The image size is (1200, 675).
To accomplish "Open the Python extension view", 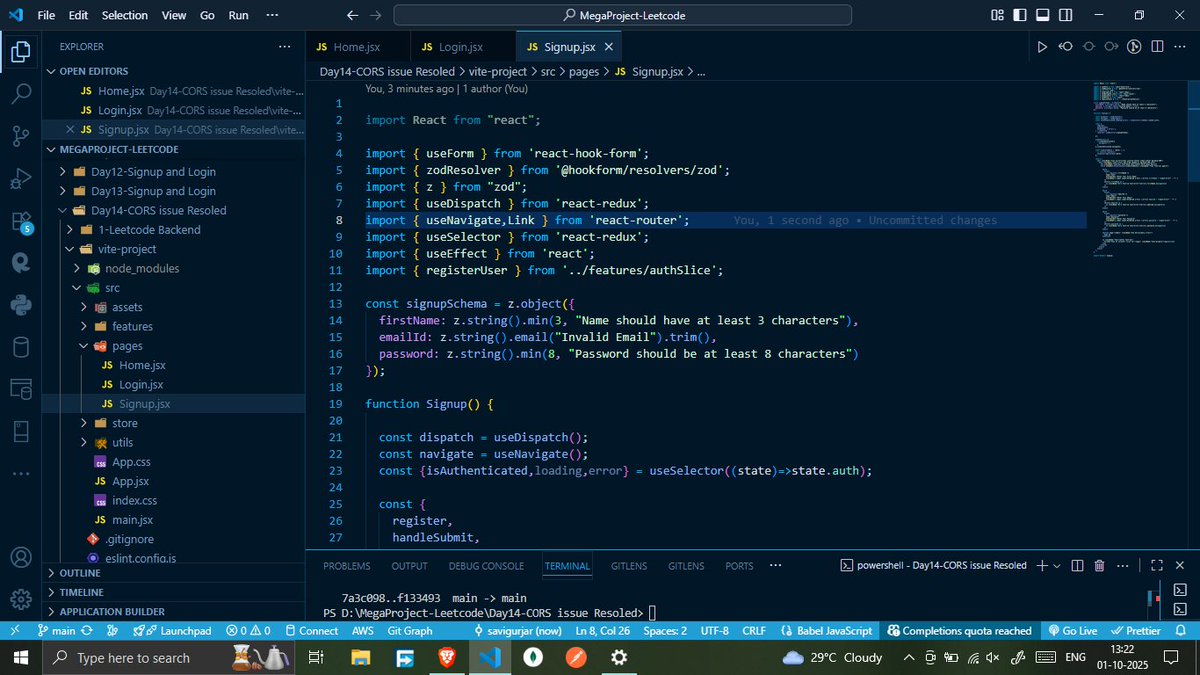I will coord(20,305).
